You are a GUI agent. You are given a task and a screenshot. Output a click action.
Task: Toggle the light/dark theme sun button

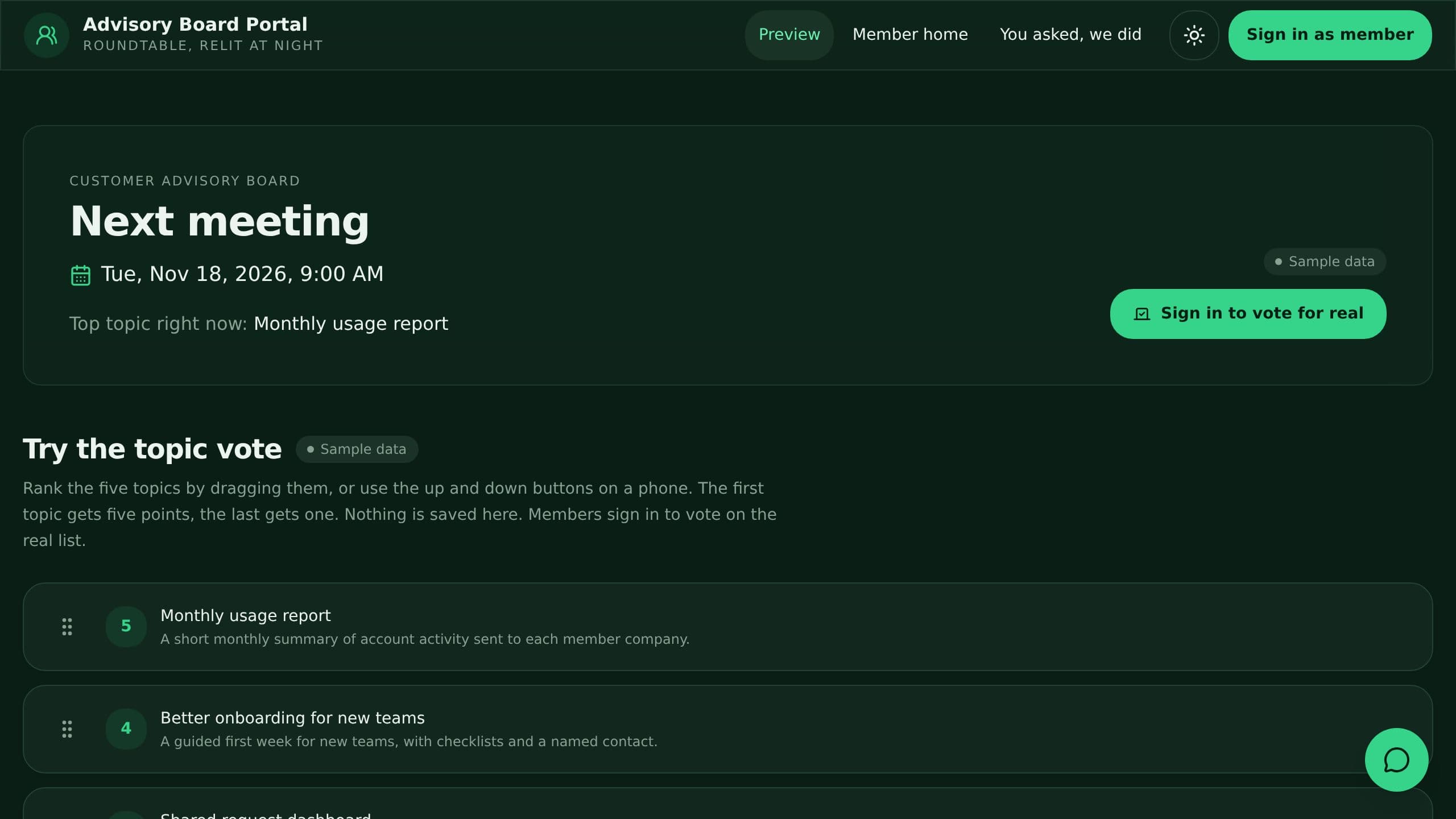click(x=1194, y=35)
